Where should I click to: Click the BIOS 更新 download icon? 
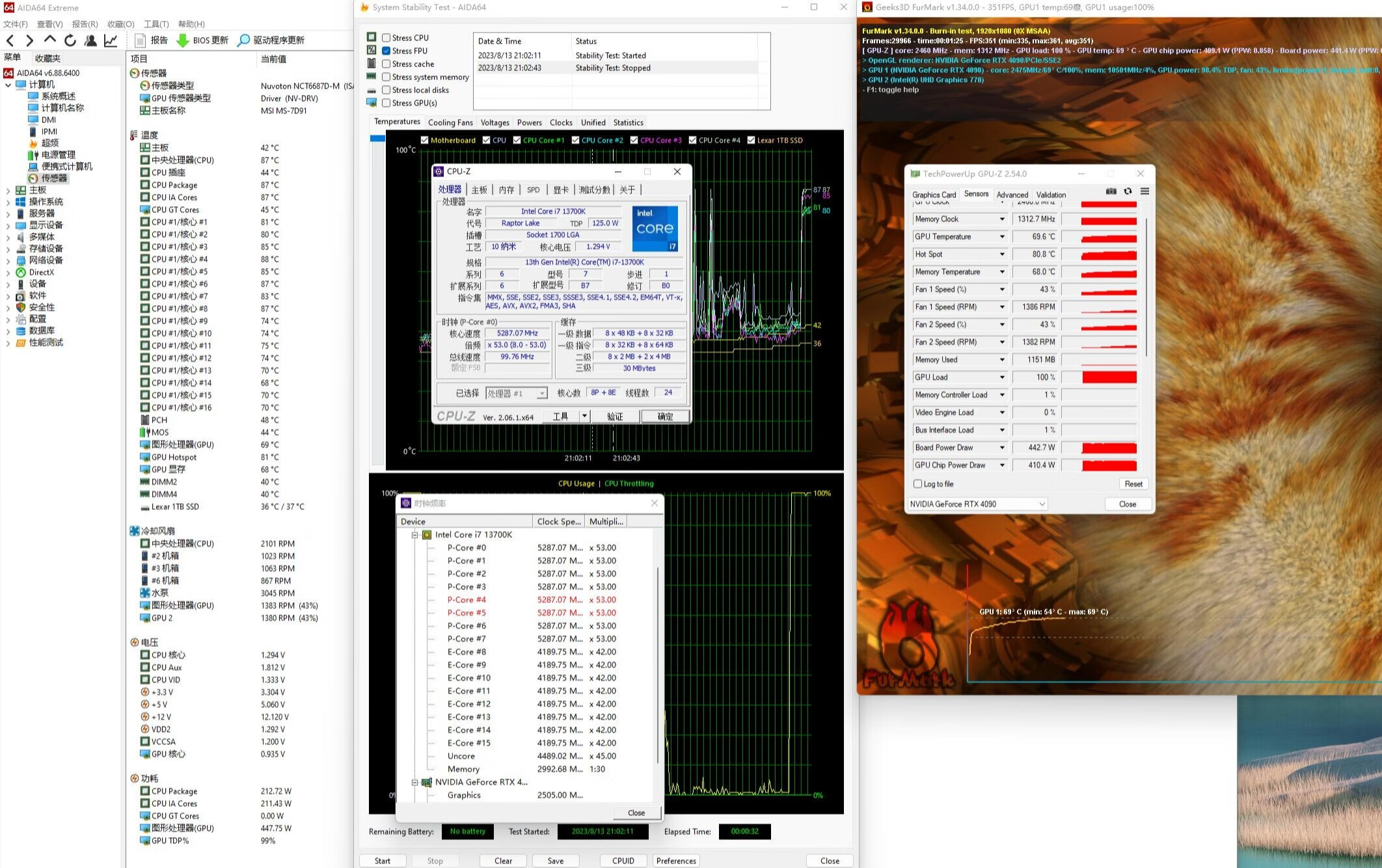[x=183, y=40]
